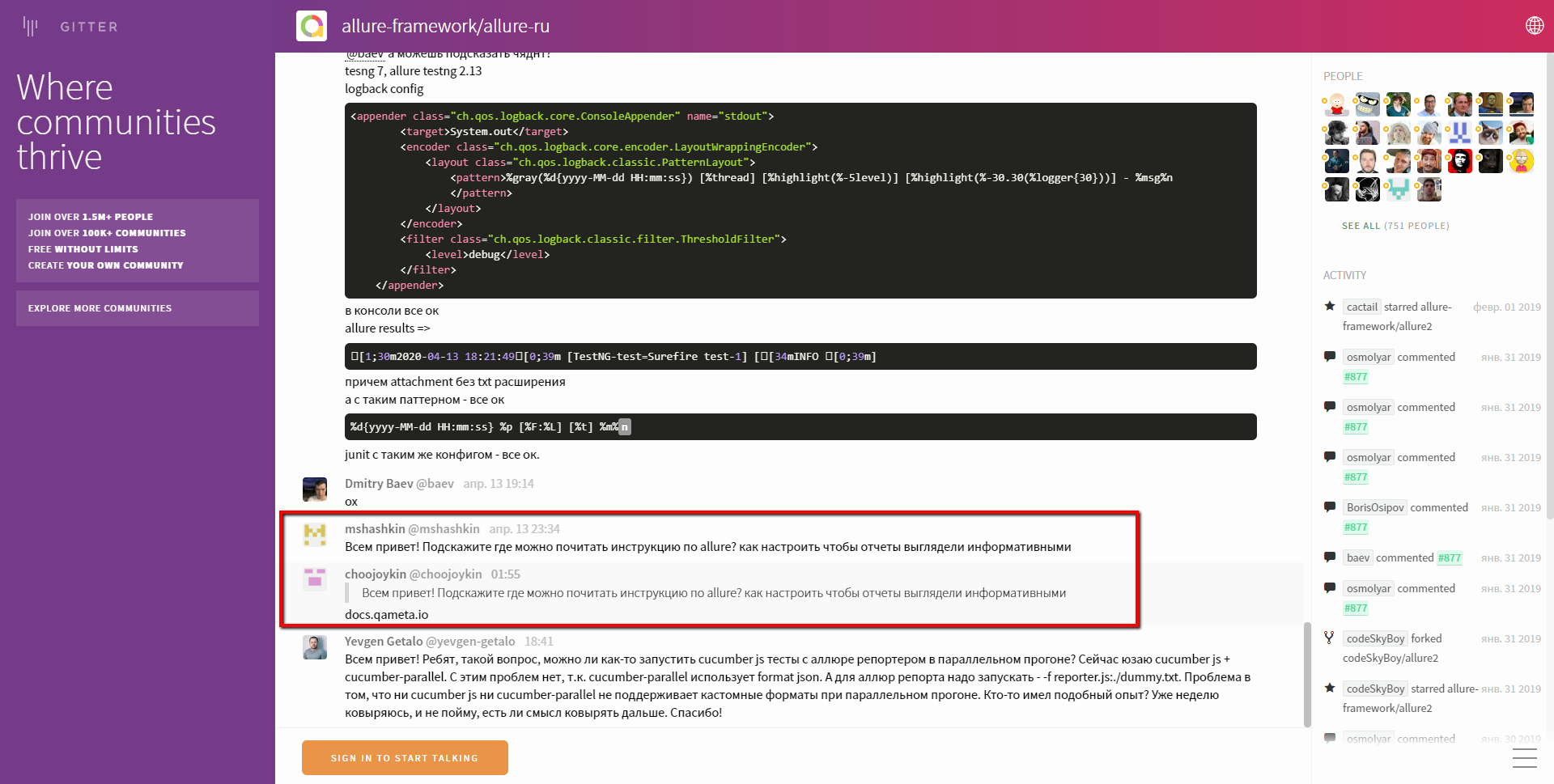Click Sign In To Start Talking button
Image resolution: width=1554 pixels, height=784 pixels.
405,758
